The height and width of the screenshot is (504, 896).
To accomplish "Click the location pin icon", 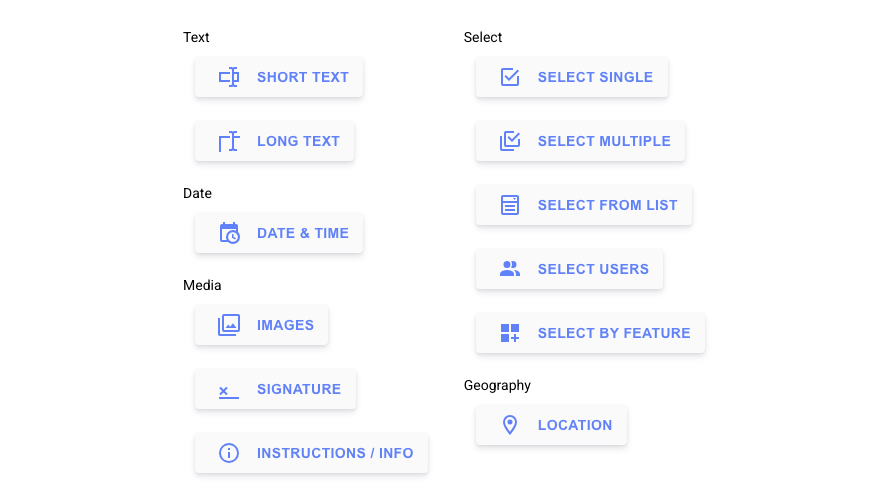I will tap(510, 425).
